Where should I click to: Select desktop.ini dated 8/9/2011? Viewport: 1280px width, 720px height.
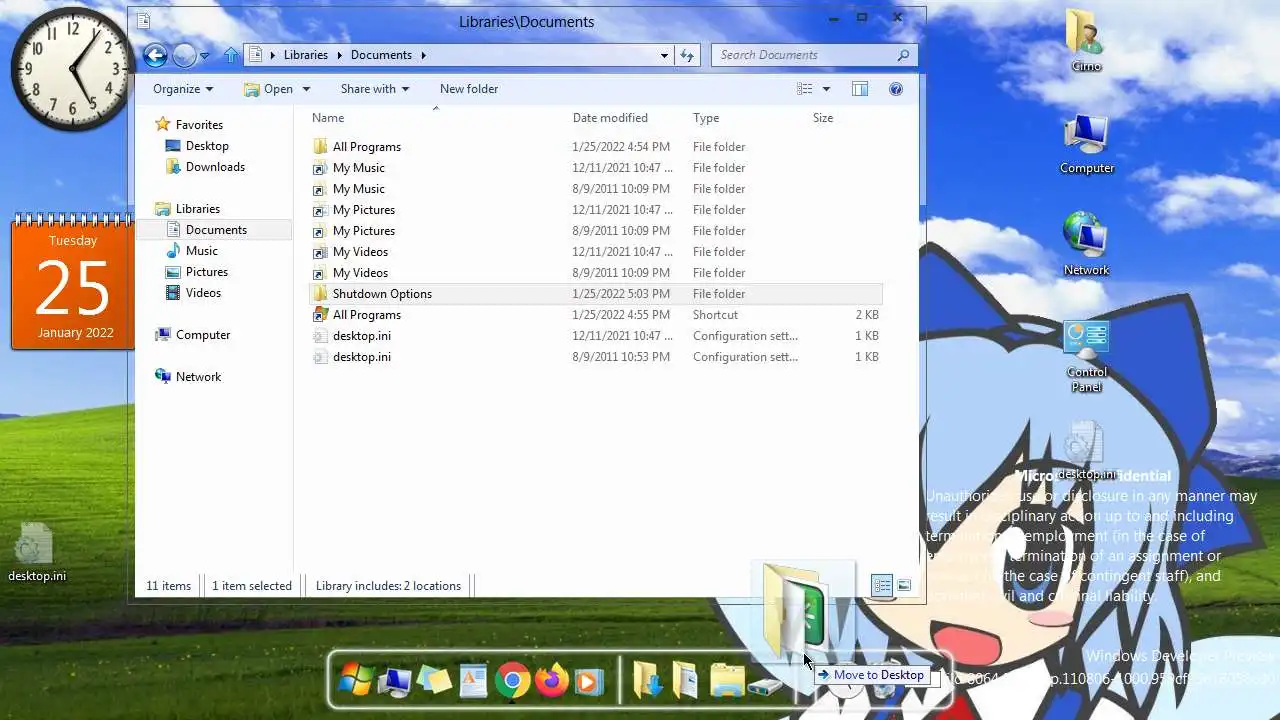(595, 357)
